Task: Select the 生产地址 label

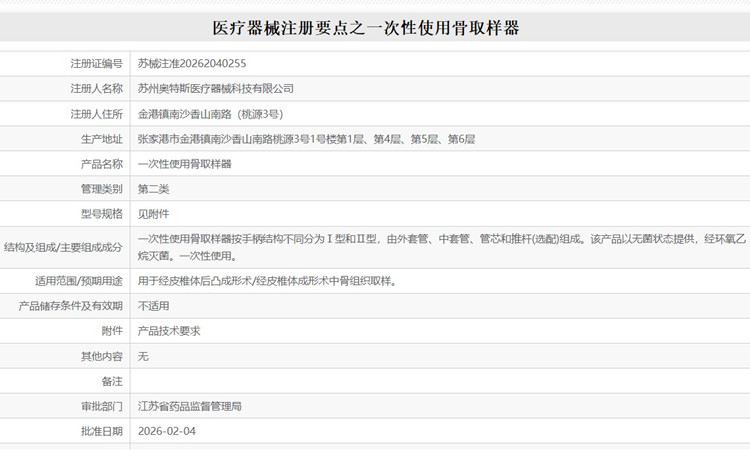Action: pos(102,139)
